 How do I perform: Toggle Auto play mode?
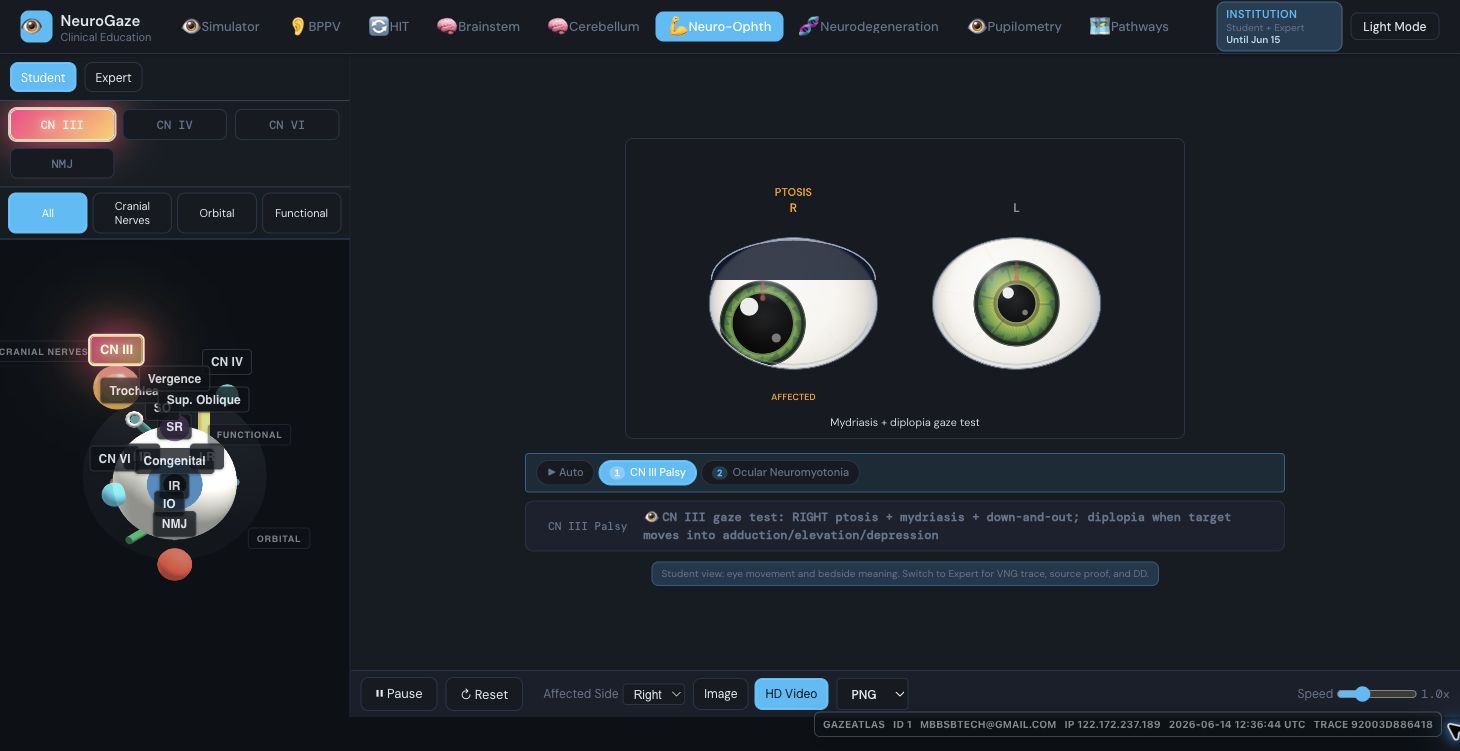pos(566,472)
